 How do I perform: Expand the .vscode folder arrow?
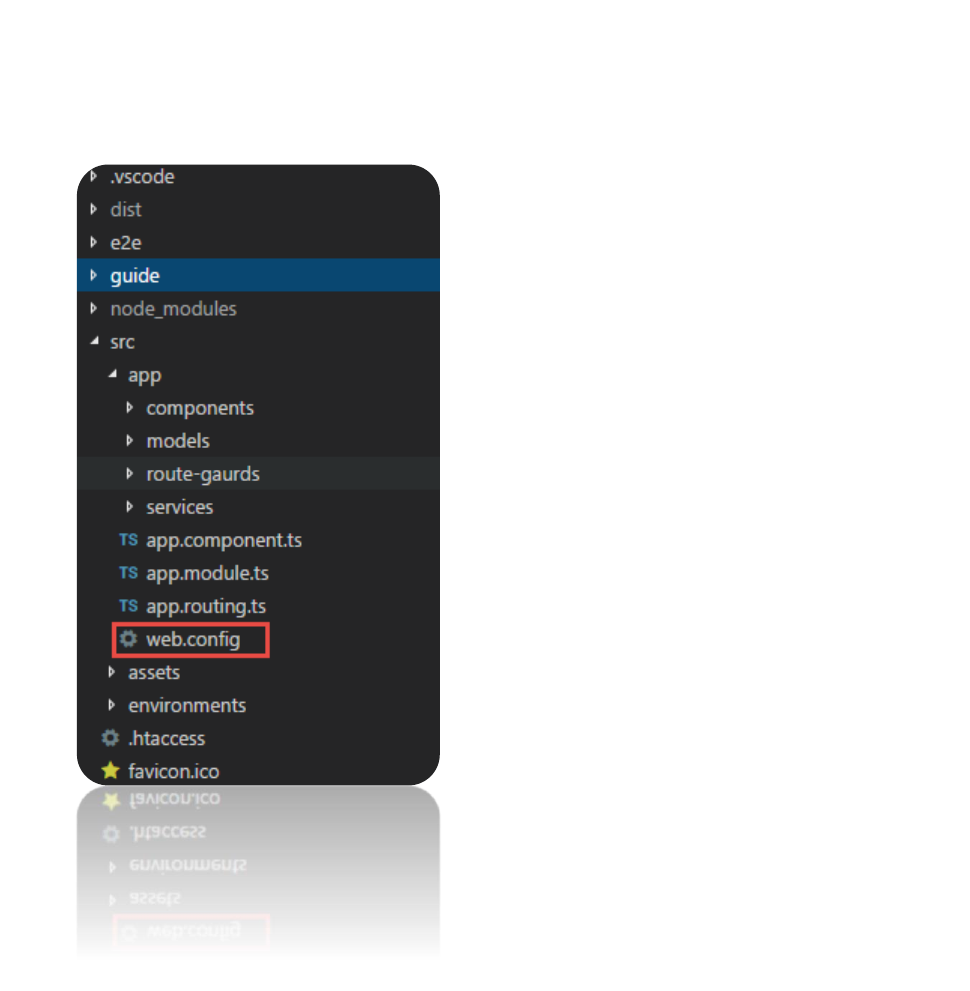(94, 176)
